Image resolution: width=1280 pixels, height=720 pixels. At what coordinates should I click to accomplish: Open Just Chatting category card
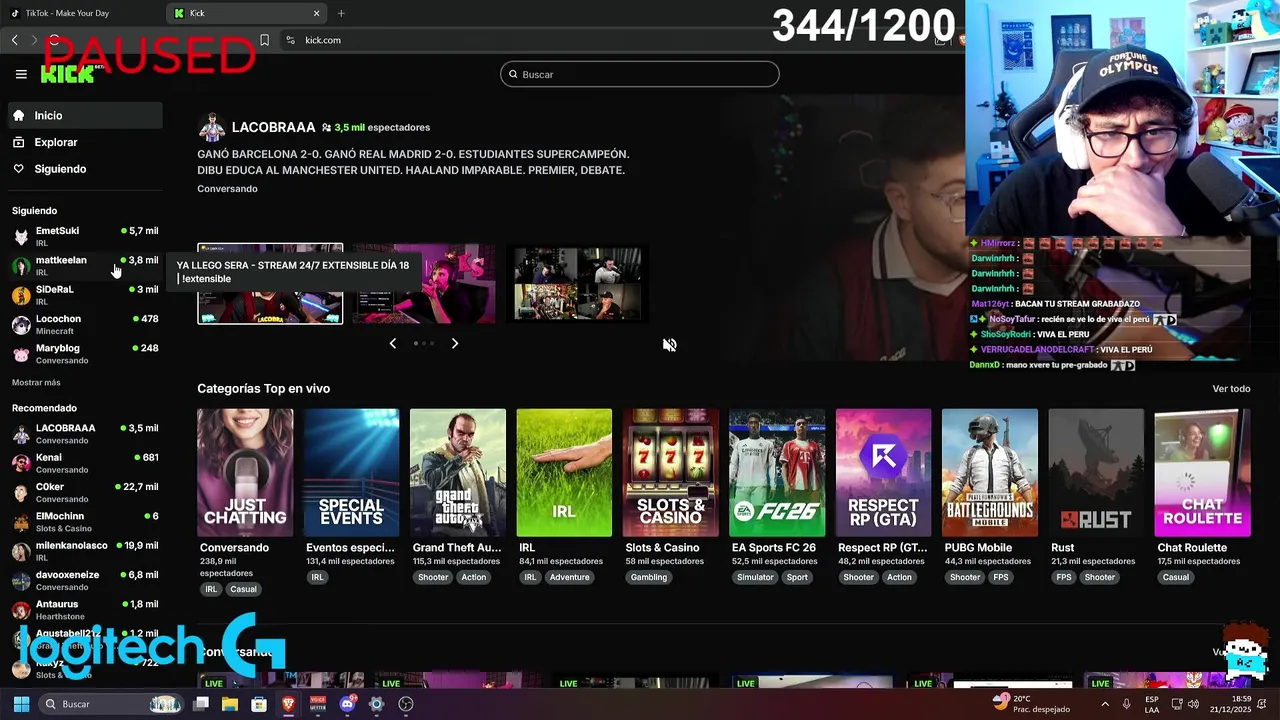[245, 473]
